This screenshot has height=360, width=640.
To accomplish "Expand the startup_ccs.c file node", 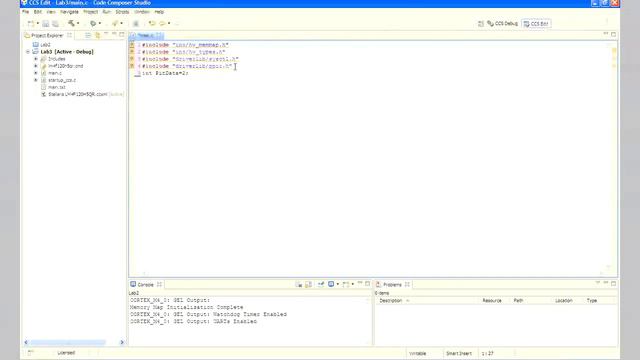I will pyautogui.click(x=36, y=80).
